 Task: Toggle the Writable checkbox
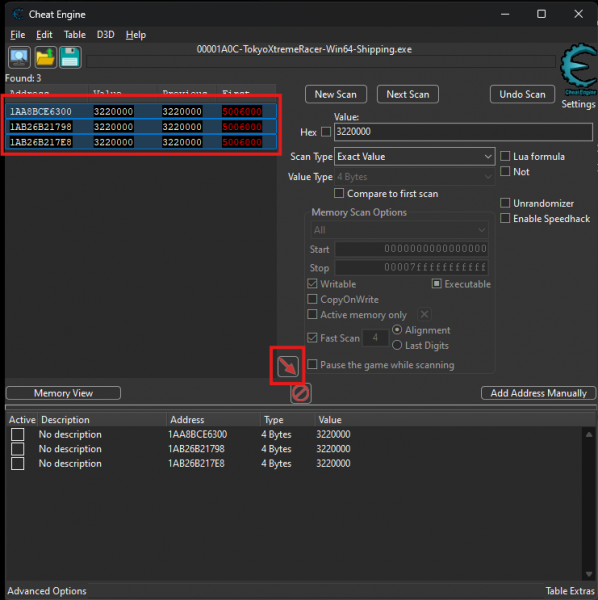pyautogui.click(x=312, y=284)
